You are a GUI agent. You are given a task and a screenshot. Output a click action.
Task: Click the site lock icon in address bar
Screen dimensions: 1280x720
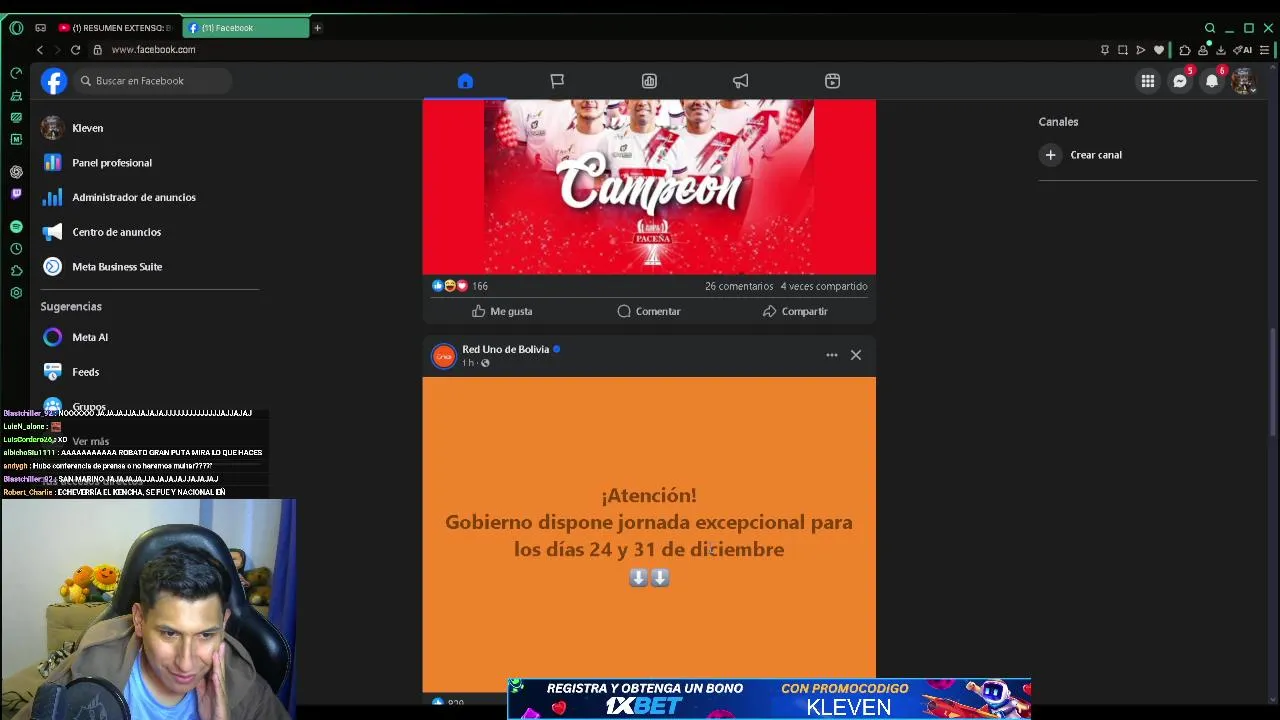point(97,50)
